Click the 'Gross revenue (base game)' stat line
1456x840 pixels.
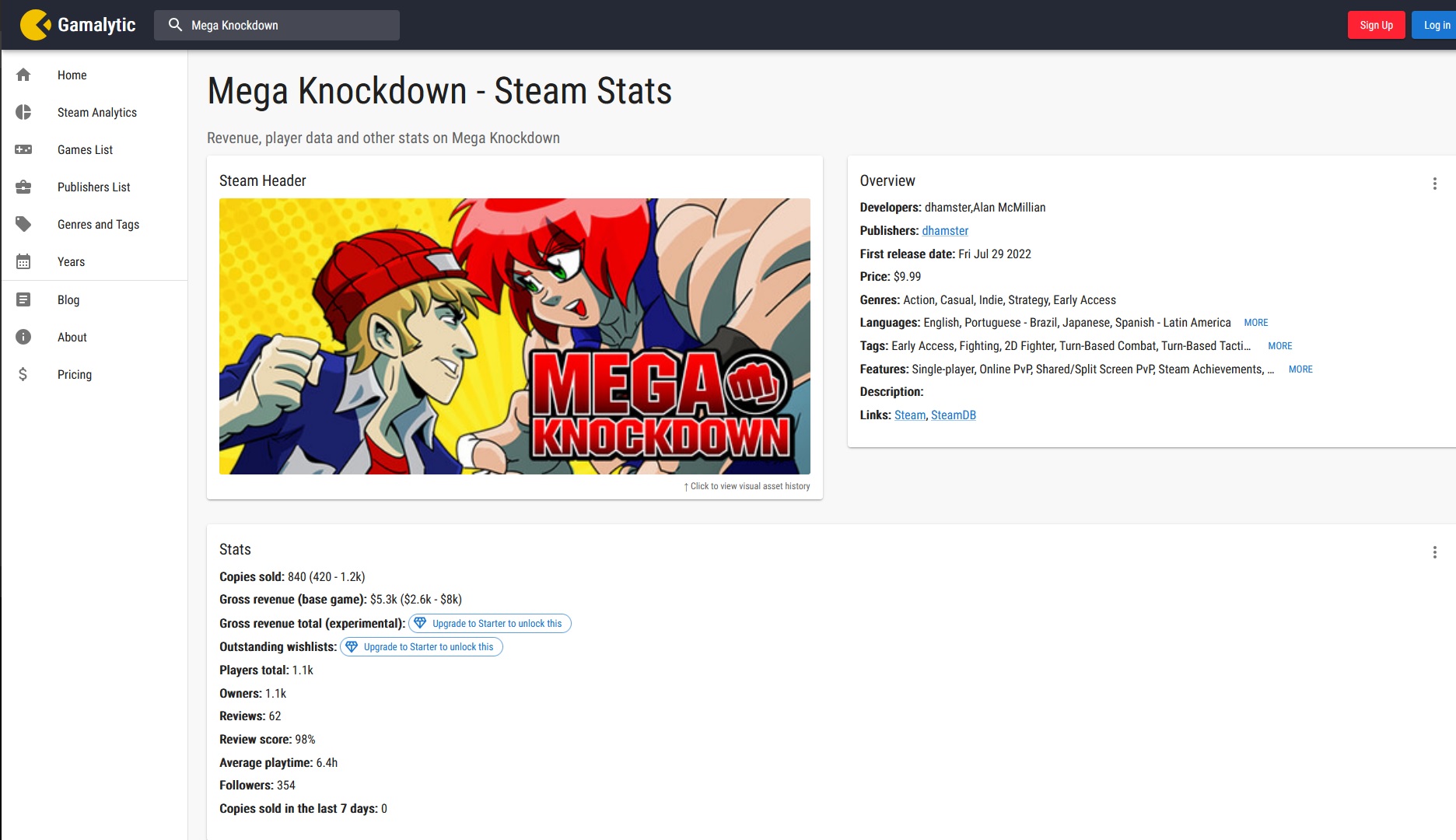[x=341, y=599]
